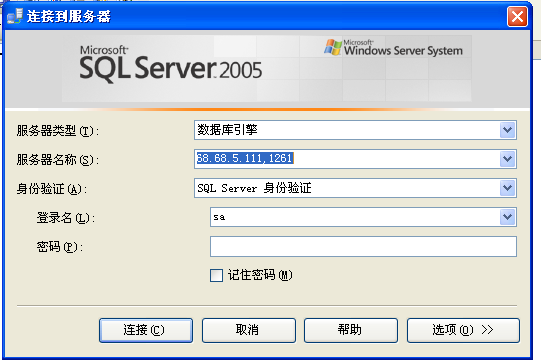Screen dimensions: 541x360
Task: Click the Windows Server System flag logo
Action: pyautogui.click(x=333, y=47)
